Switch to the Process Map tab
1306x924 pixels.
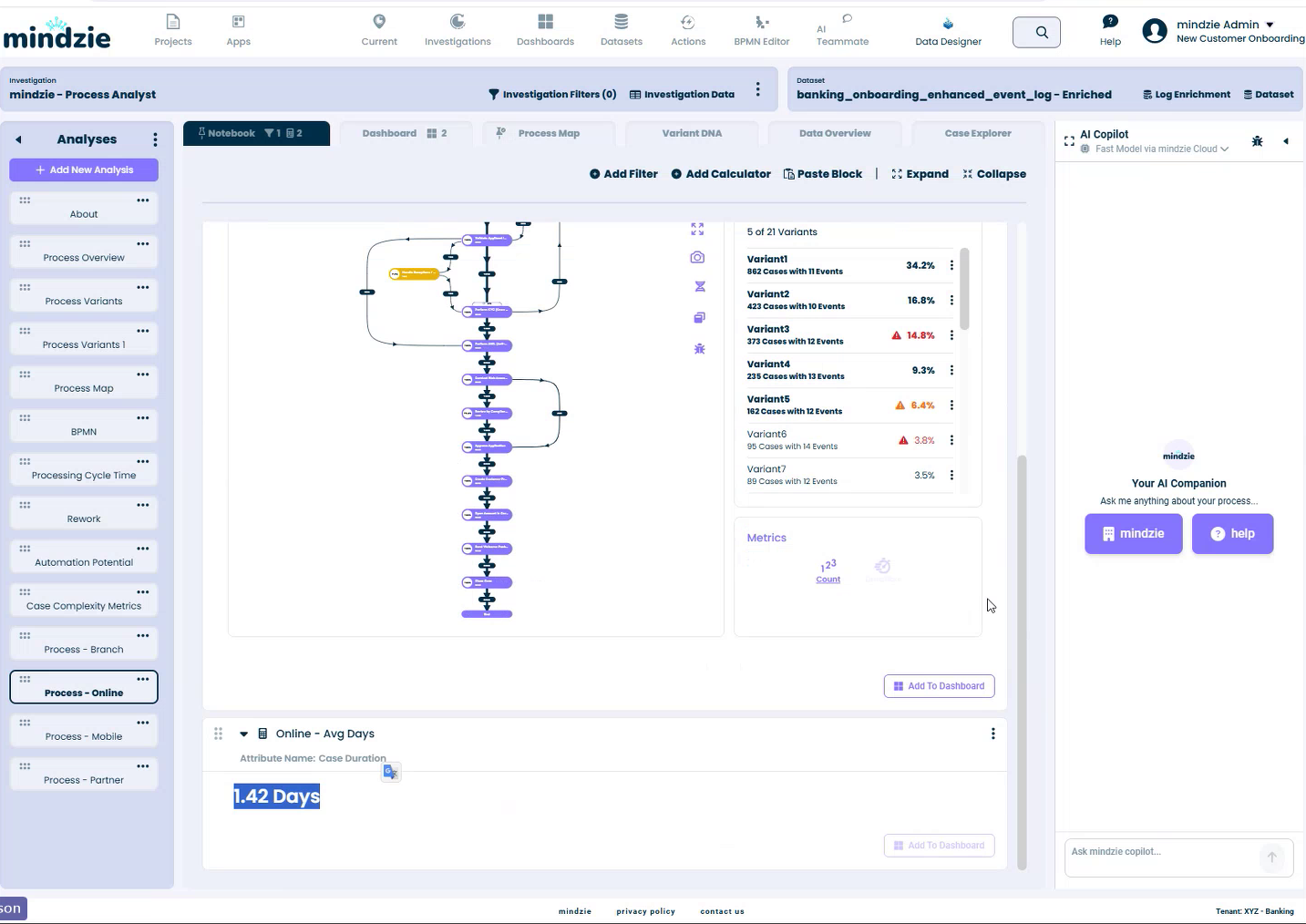coord(549,133)
